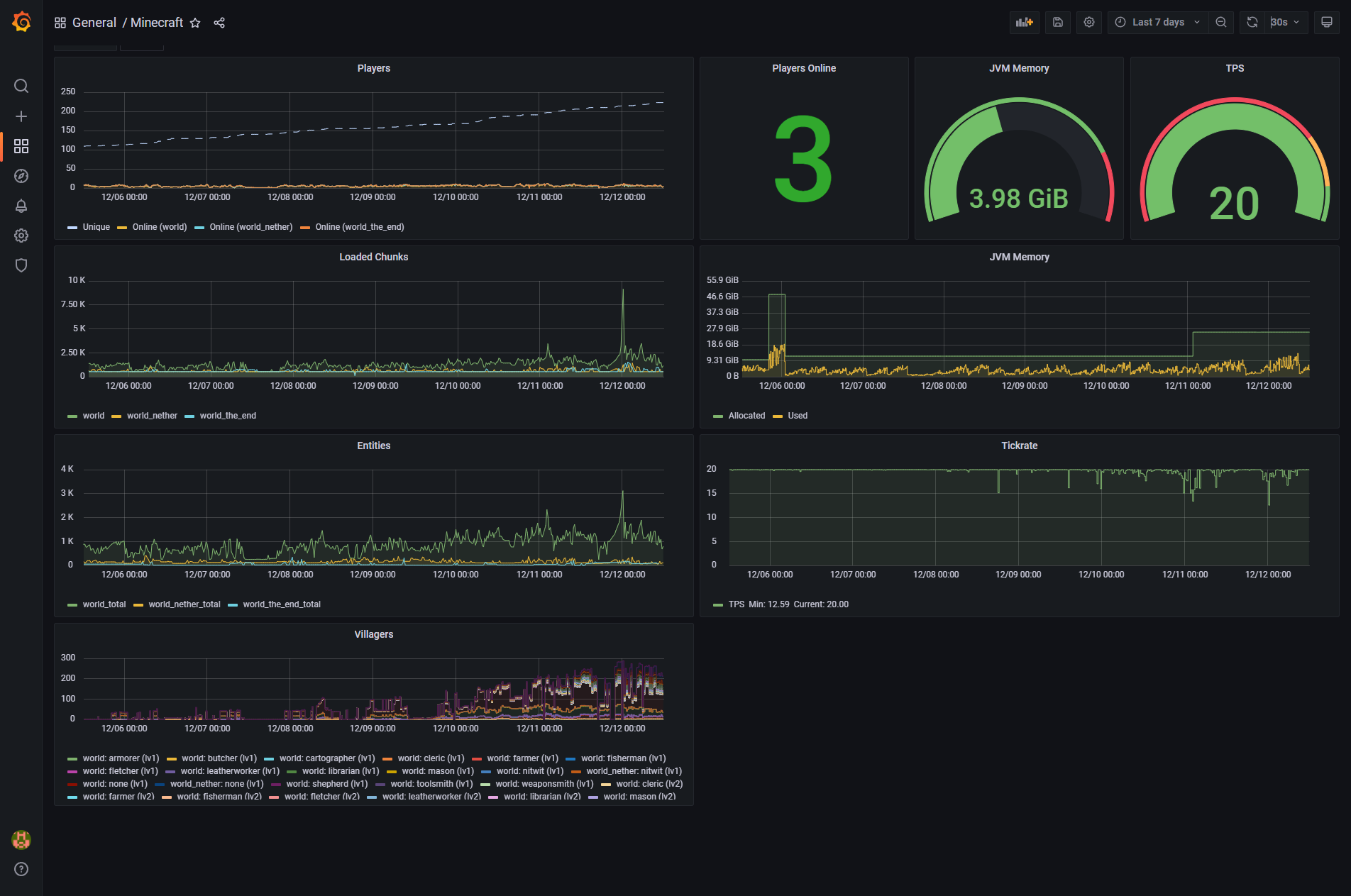Open the Villagers panel title menu
The width and height of the screenshot is (1351, 896).
(373, 634)
